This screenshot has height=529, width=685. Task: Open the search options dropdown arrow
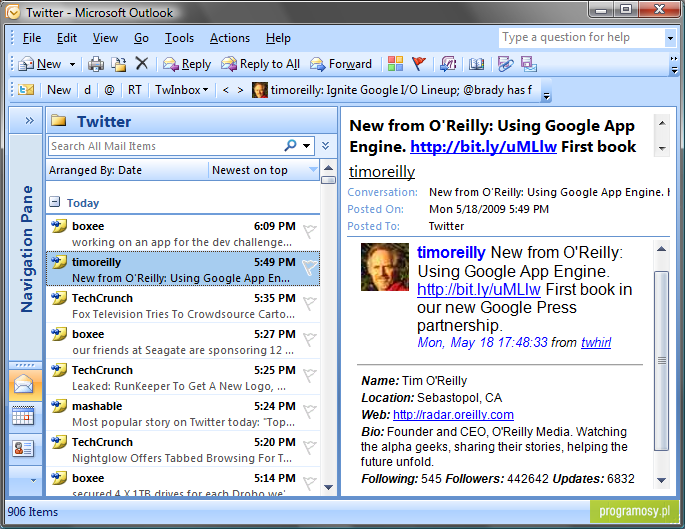point(307,145)
